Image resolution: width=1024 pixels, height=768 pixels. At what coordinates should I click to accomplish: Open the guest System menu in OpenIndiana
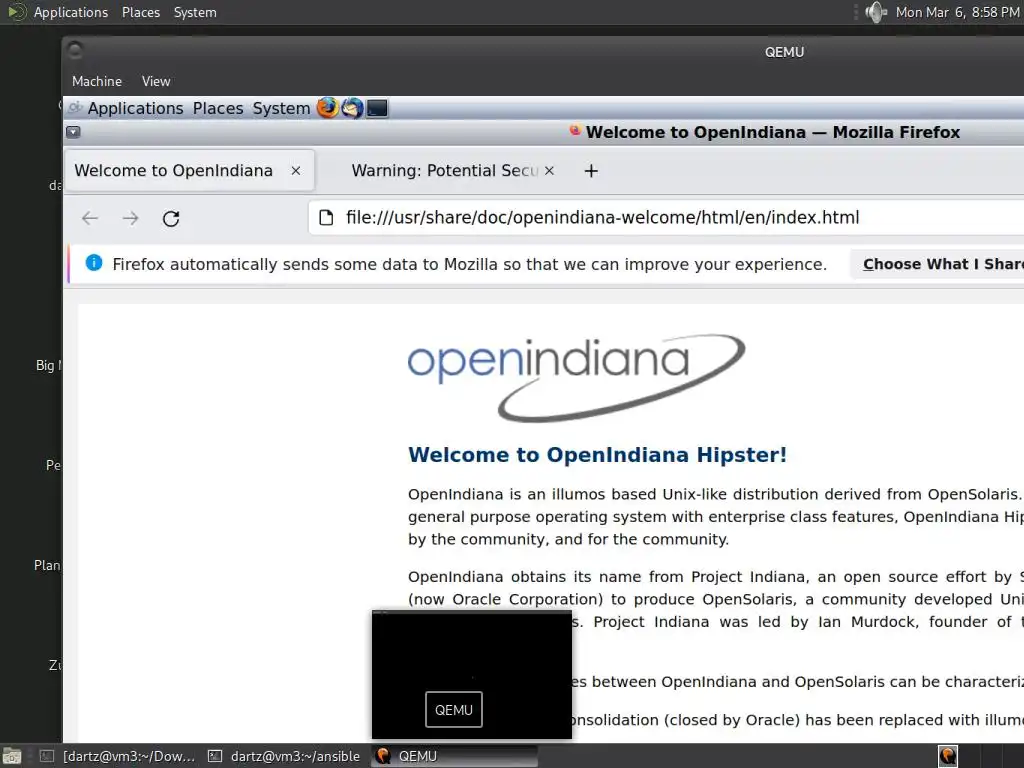[281, 108]
